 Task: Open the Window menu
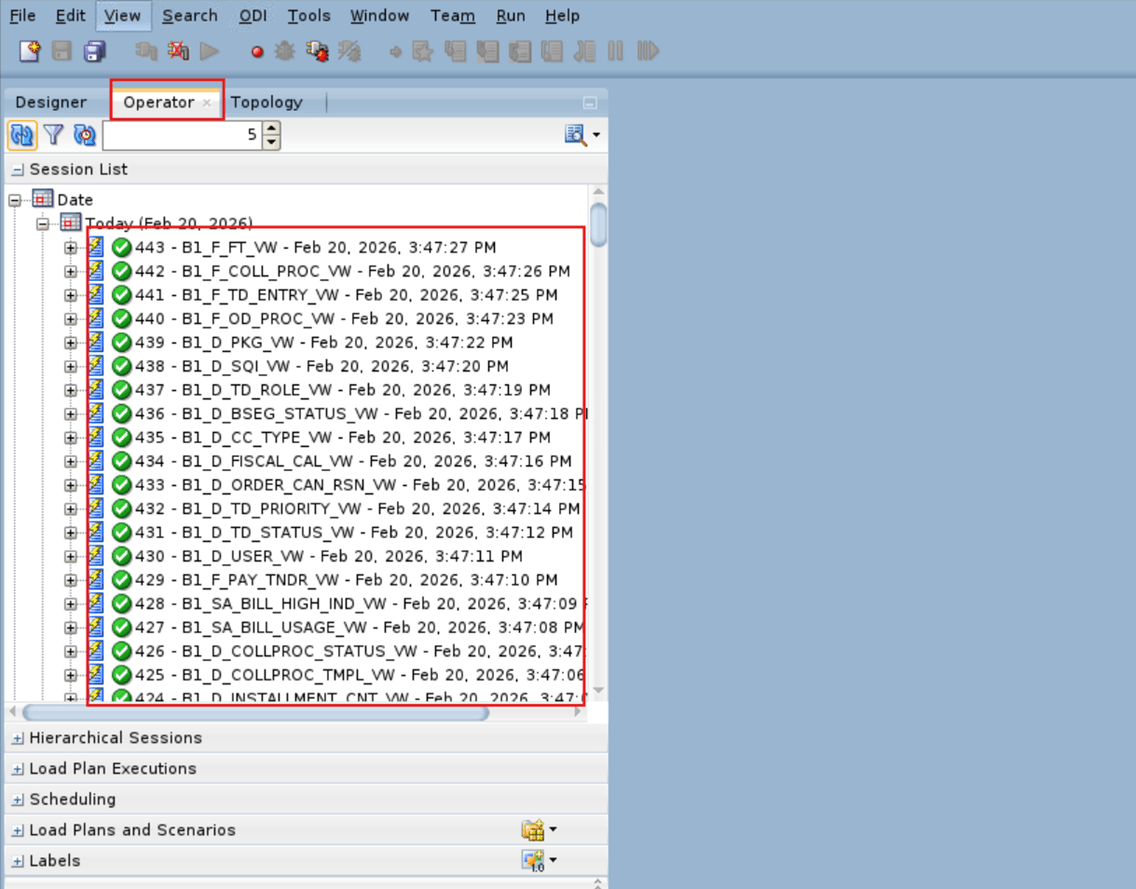pos(380,15)
